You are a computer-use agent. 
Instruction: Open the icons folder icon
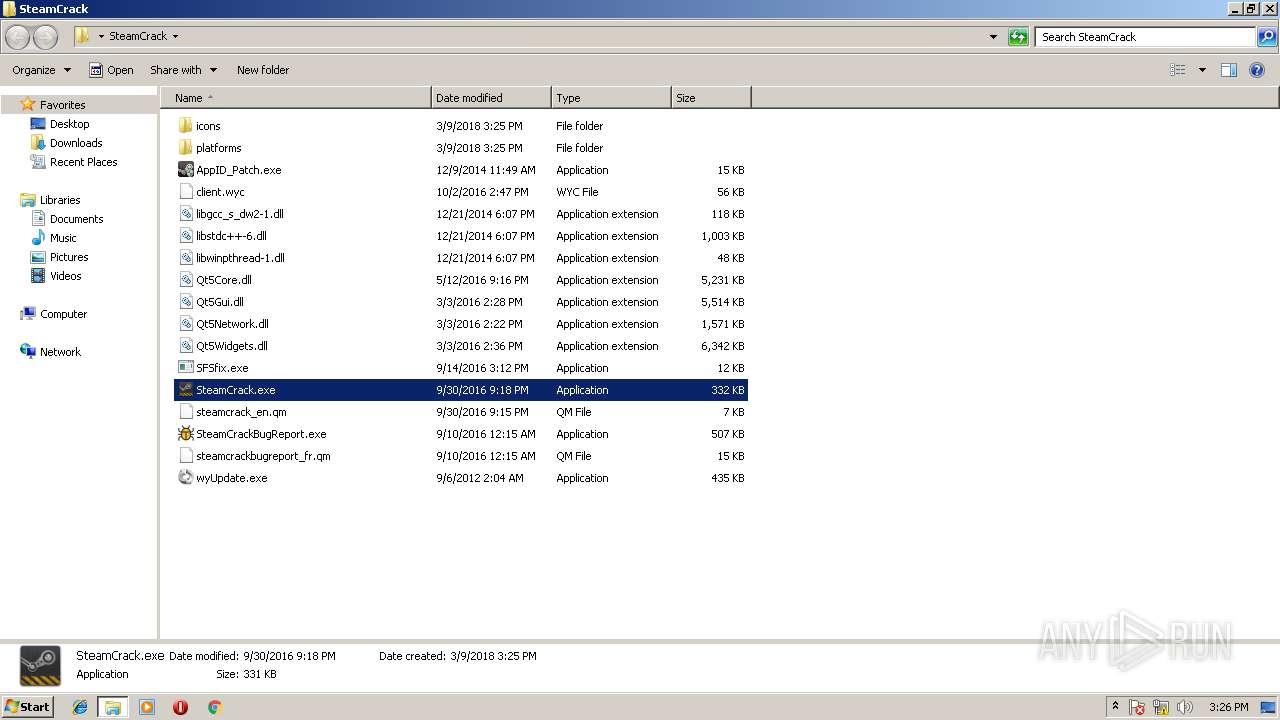point(185,126)
